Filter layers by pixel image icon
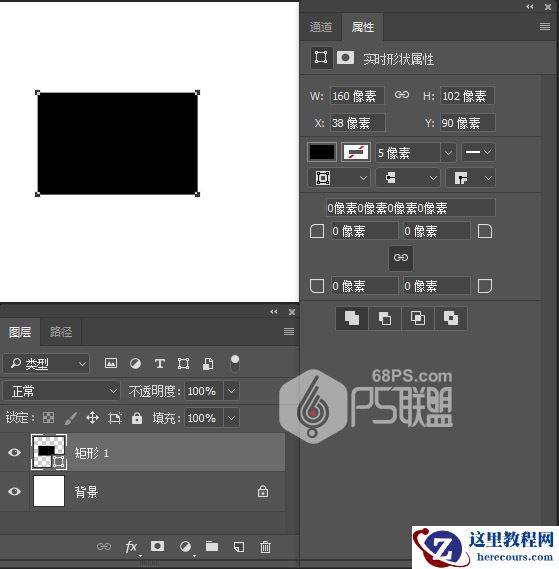 pos(111,363)
